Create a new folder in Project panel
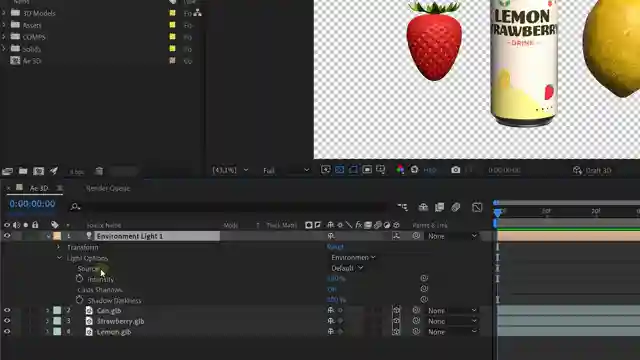640x360 pixels. coord(23,171)
